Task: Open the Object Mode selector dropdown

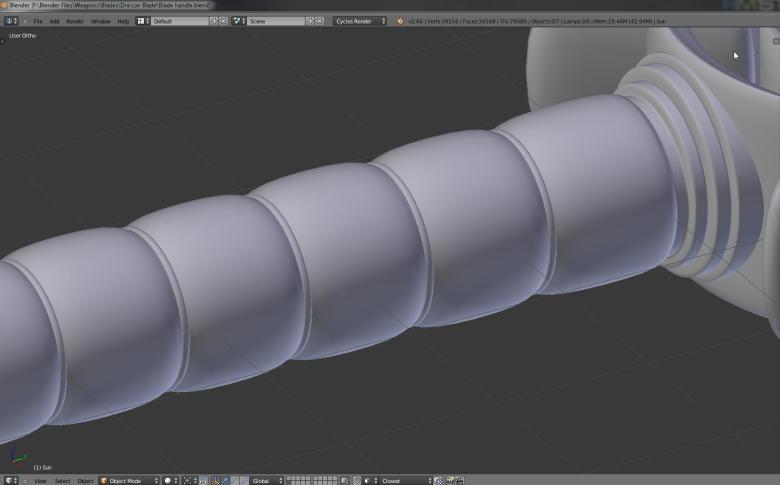Action: (x=129, y=481)
